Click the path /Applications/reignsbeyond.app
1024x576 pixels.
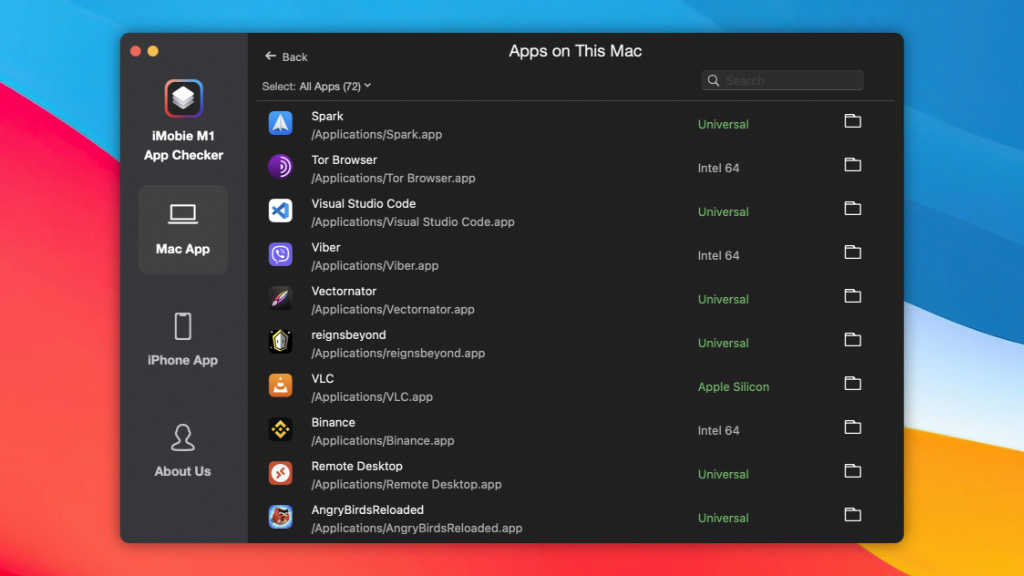tap(398, 353)
